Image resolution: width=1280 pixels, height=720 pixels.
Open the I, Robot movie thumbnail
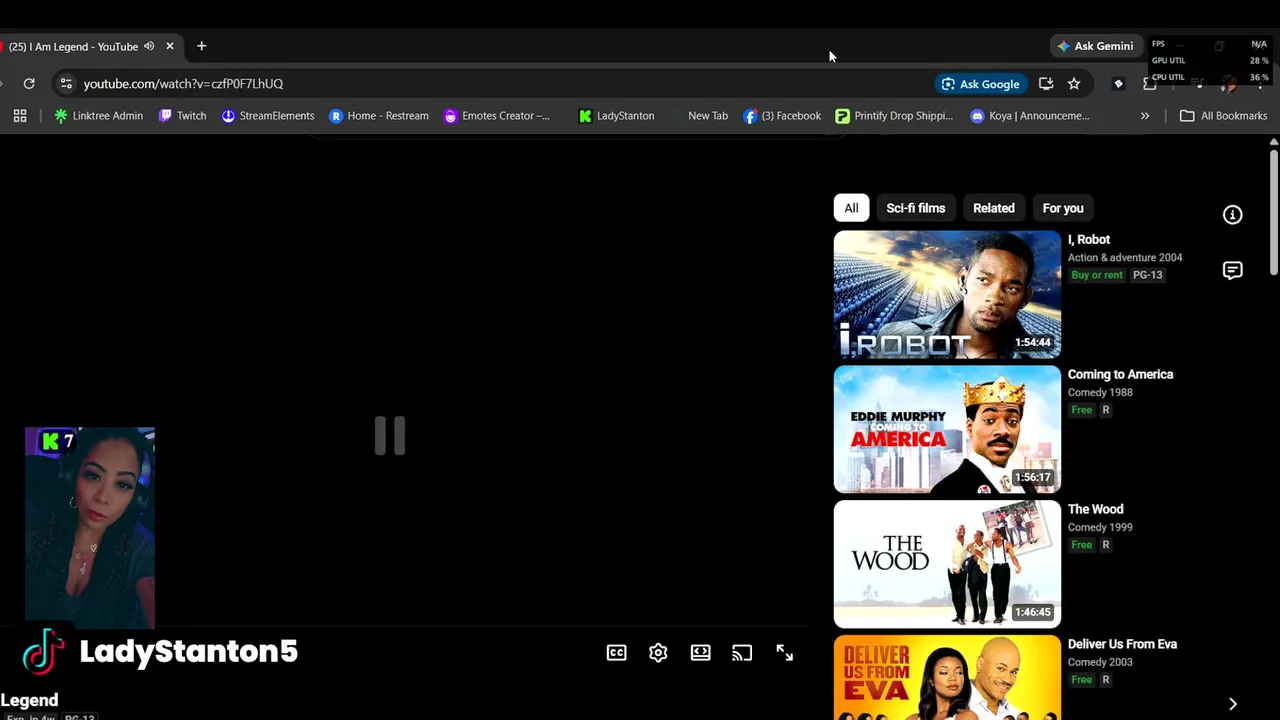click(x=947, y=295)
